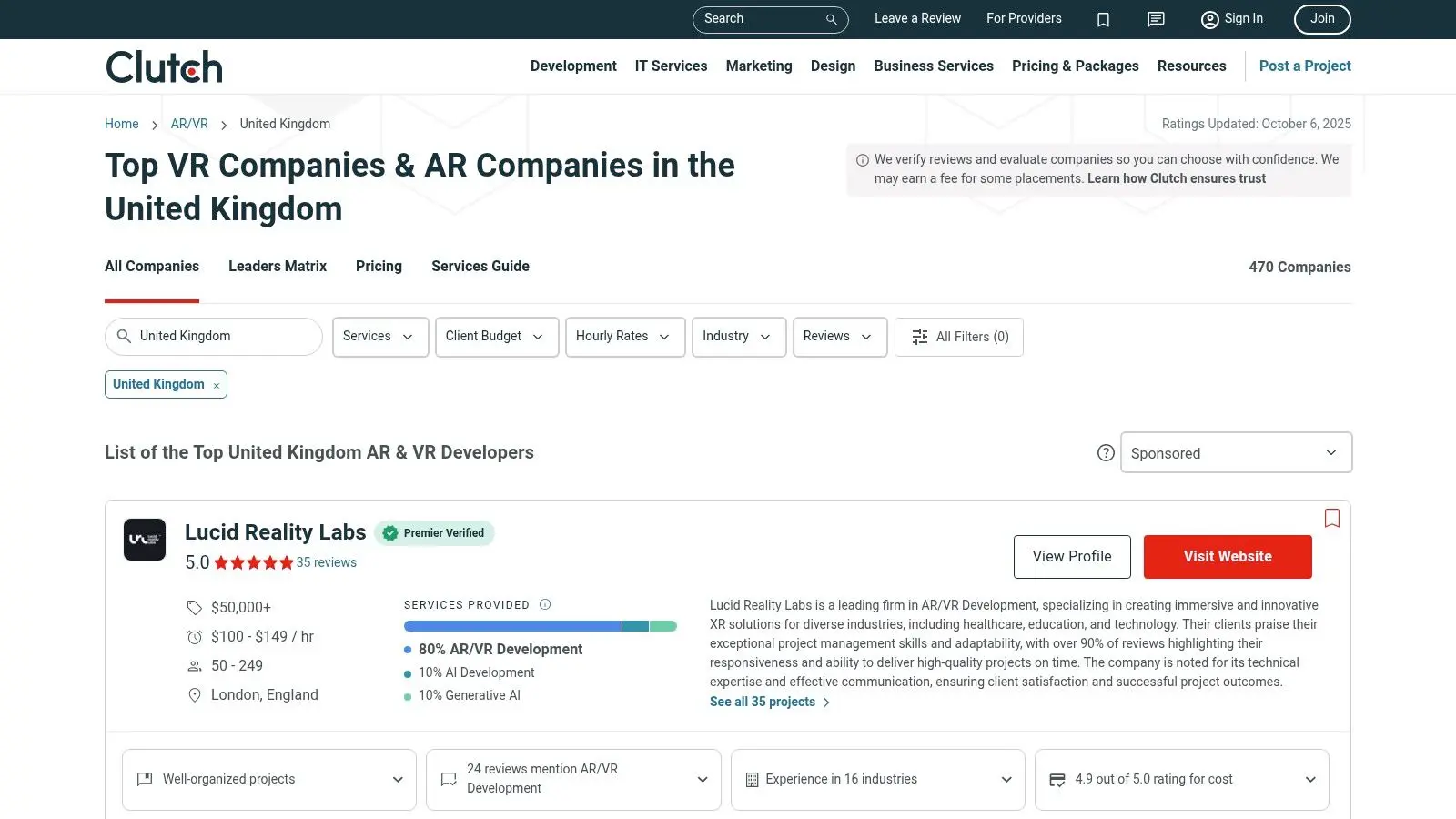Click the info icon next to SERVICES PROVIDED
The height and width of the screenshot is (819, 1456).
coord(545,604)
